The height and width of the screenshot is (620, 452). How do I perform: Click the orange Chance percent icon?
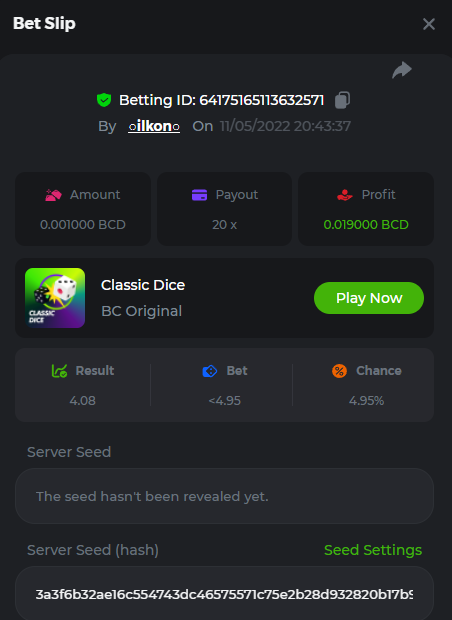pyautogui.click(x=339, y=371)
